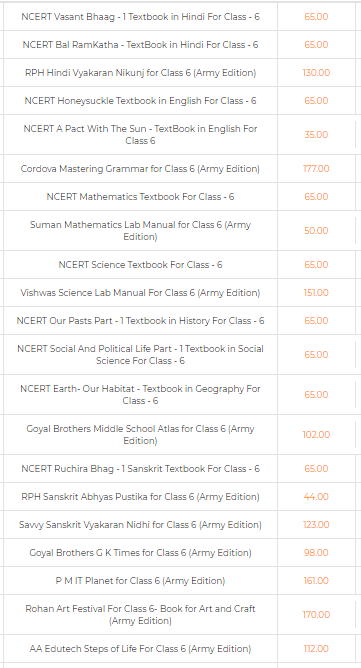Screen dimensions: 361x668
Task: Open Rohan Art Festival art and craft book
Action: [140, 615]
